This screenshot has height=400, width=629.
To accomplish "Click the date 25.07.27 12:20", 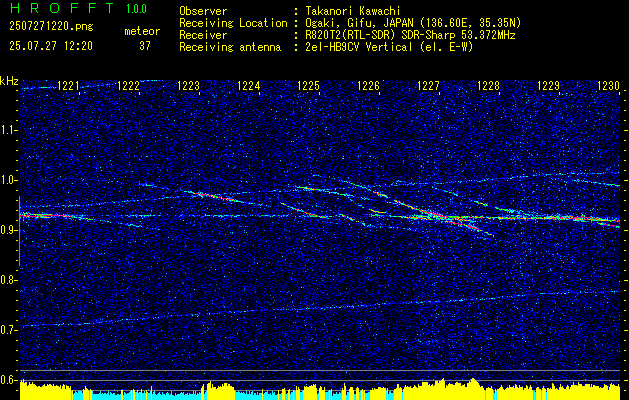I will point(51,46).
